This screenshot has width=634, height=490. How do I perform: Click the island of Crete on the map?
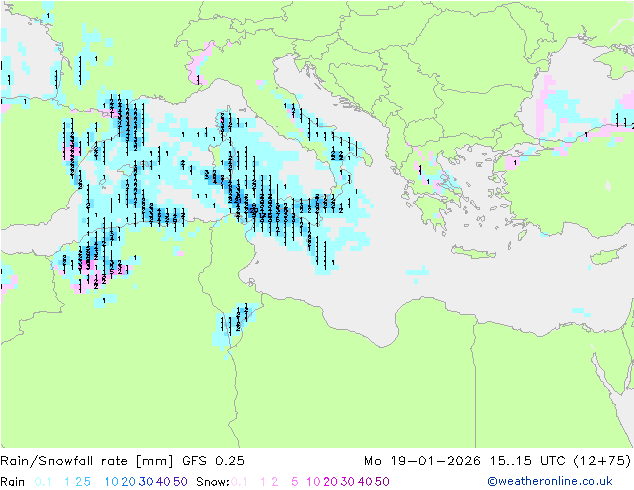tap(473, 252)
